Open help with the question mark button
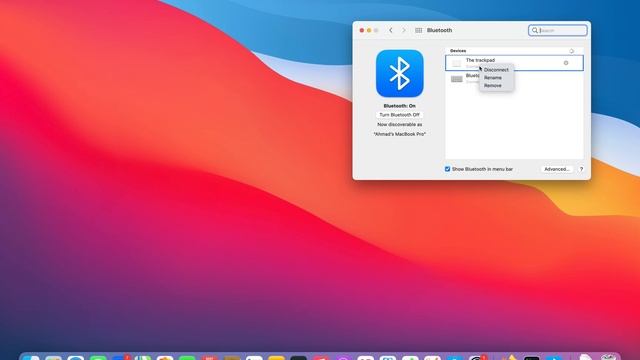Screen dimensions: 640x360 tap(581, 169)
